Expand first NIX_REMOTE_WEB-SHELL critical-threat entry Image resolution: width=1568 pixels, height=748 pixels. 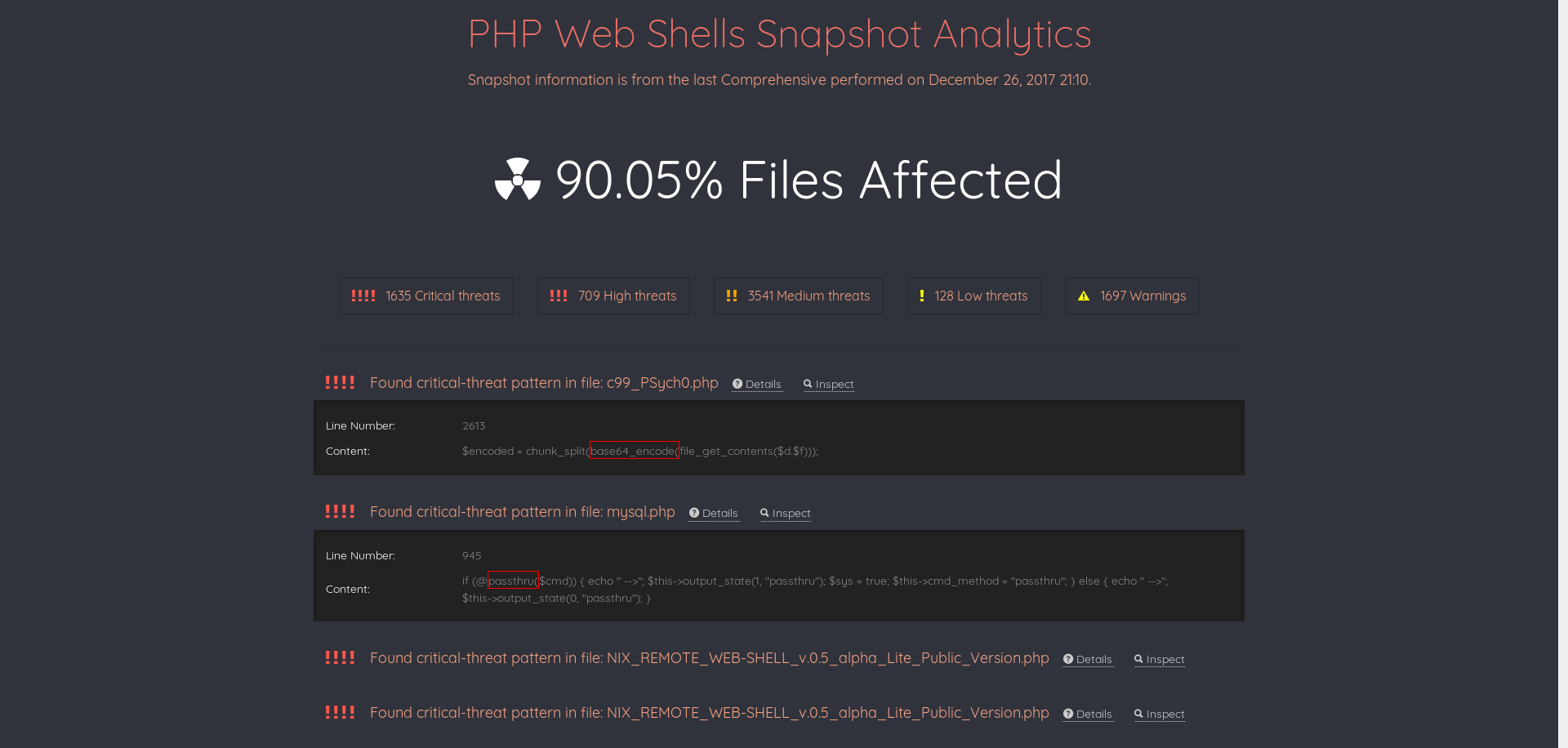(709, 658)
